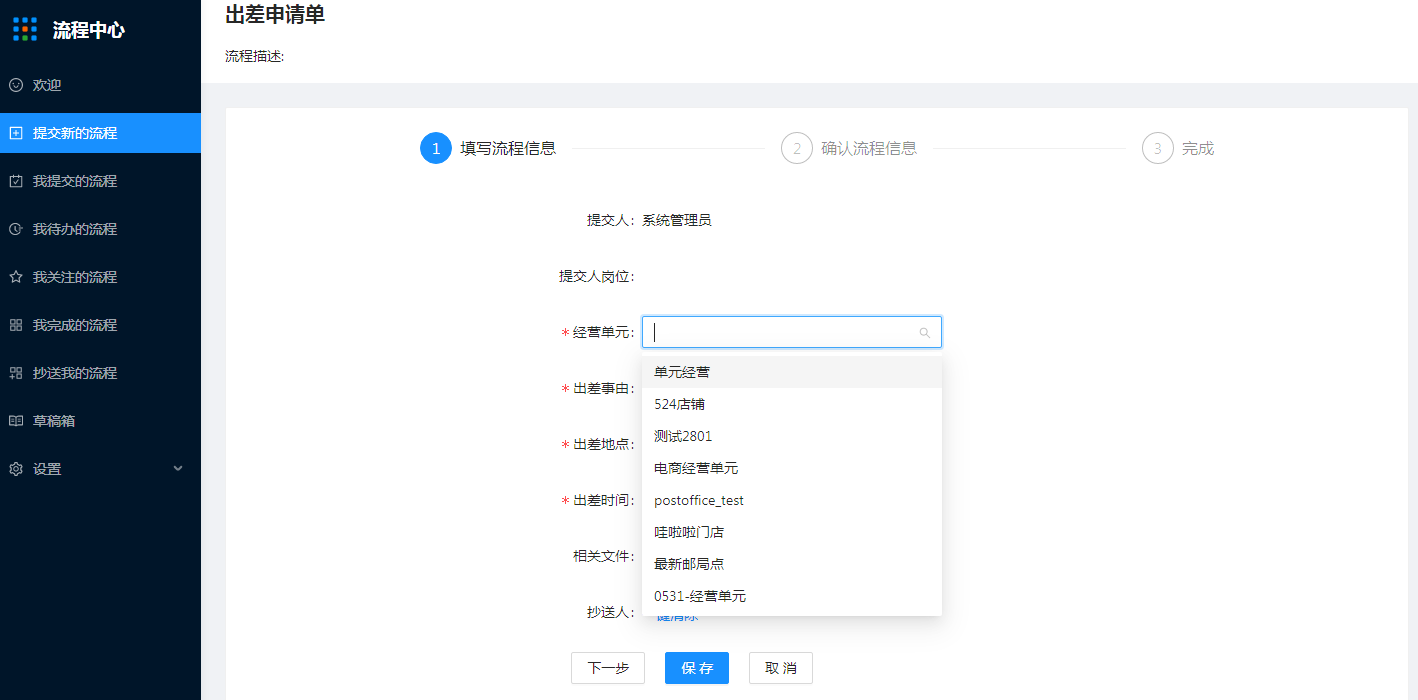The width and height of the screenshot is (1418, 700).
Task: Pick 电商经营单元 from the list
Action: click(792, 468)
